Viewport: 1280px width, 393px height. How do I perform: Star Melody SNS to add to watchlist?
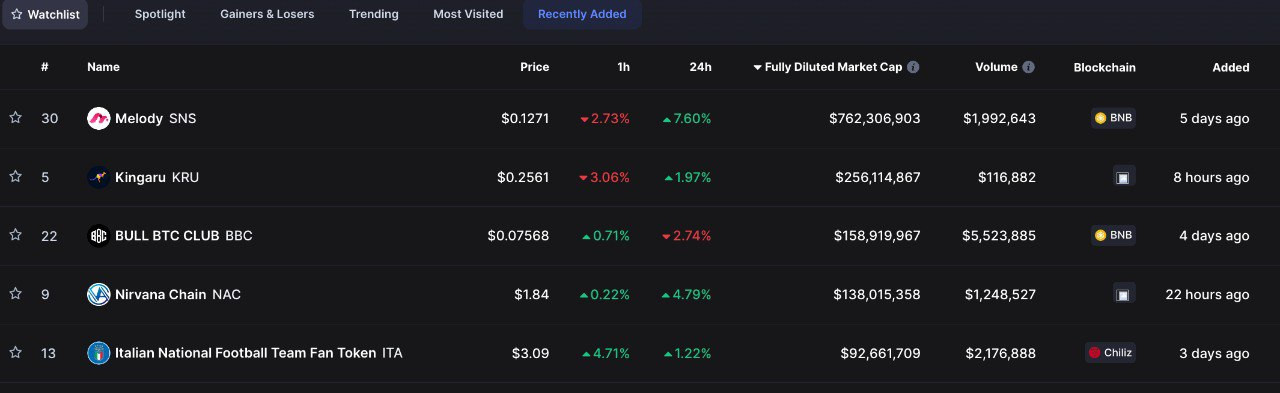tap(15, 118)
